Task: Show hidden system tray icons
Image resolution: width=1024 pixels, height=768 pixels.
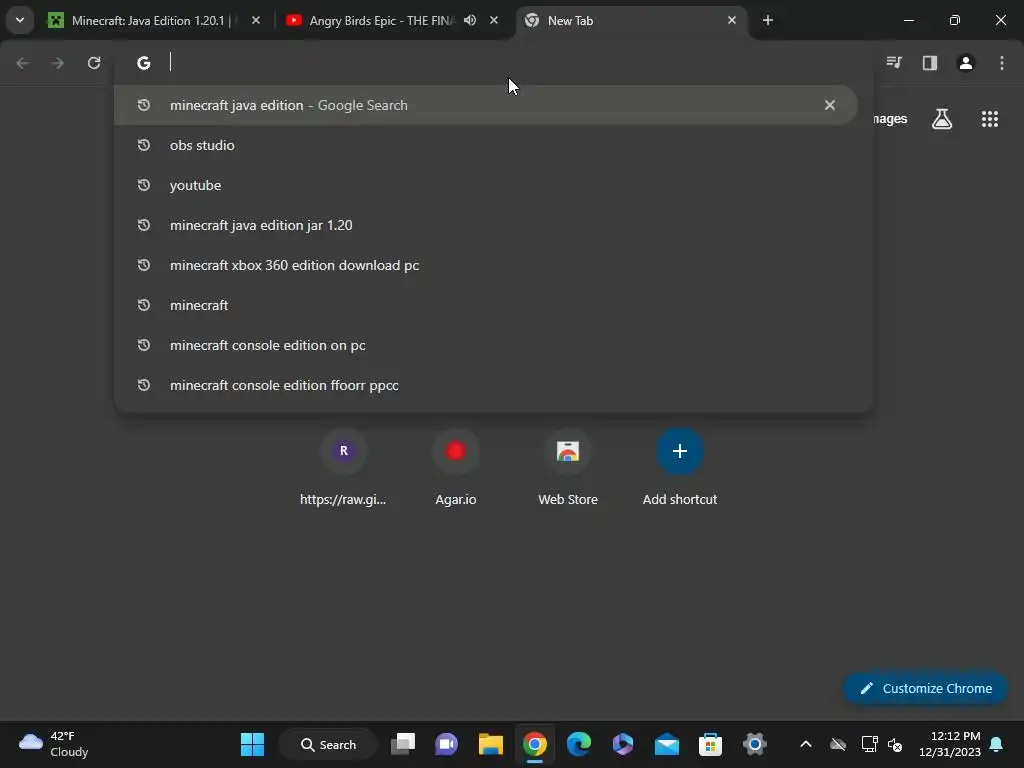Action: click(806, 744)
